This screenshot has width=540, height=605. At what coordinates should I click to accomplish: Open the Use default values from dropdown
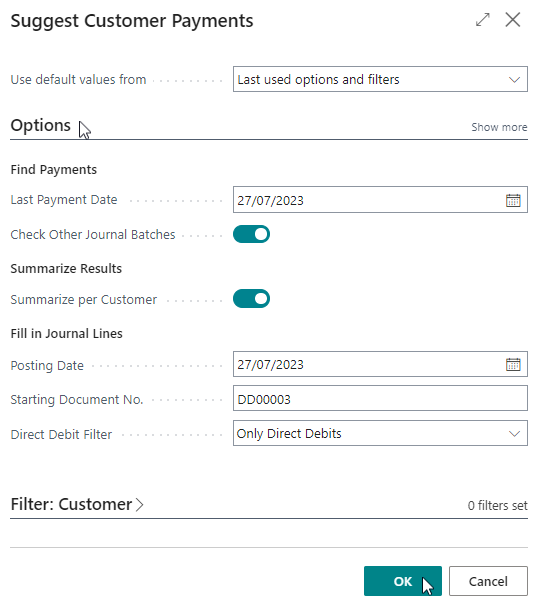pos(380,79)
